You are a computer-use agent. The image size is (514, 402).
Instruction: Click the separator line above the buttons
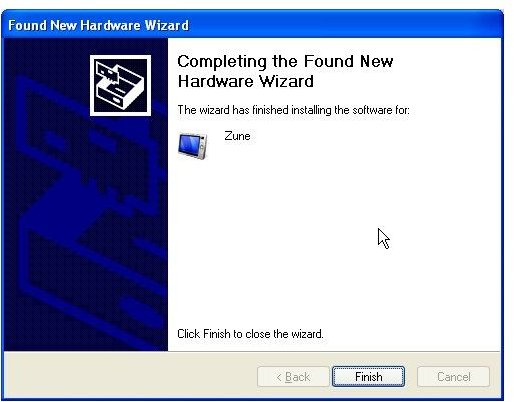click(252, 351)
